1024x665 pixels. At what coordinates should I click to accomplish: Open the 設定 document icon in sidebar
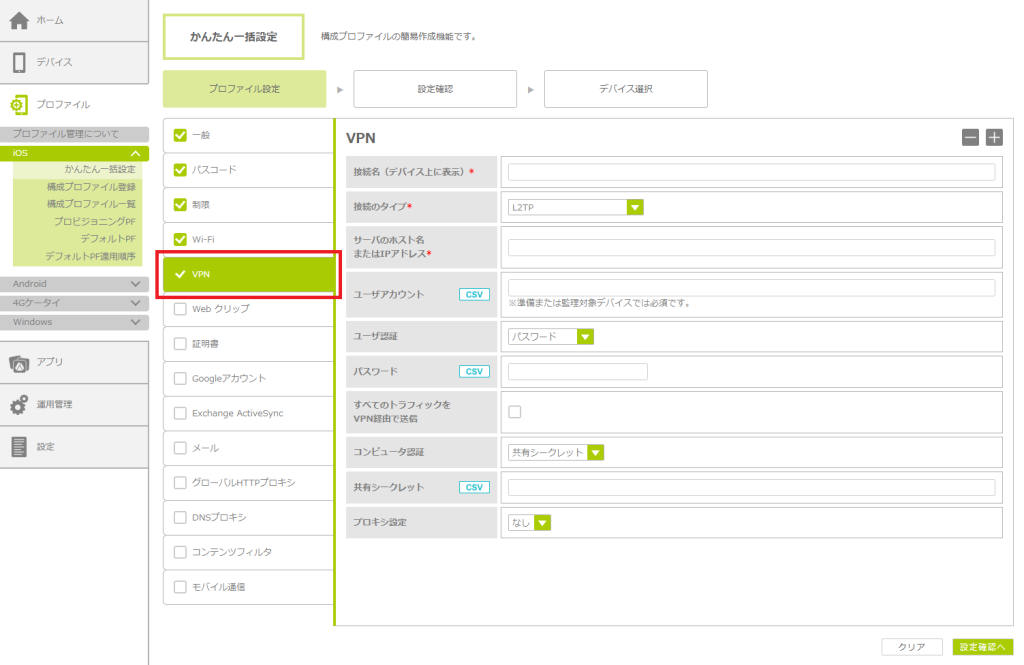click(19, 446)
